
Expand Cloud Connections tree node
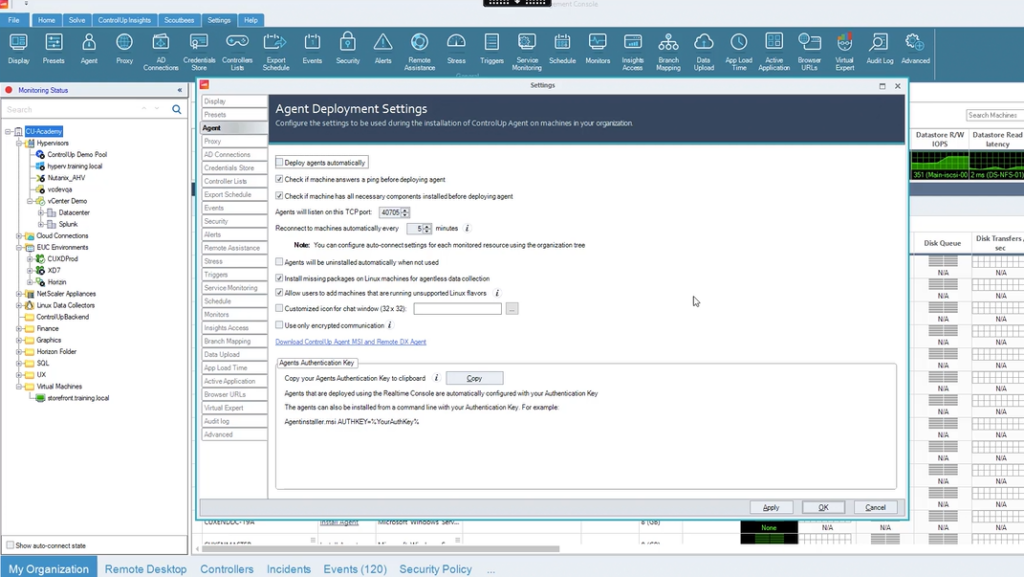coord(19,236)
